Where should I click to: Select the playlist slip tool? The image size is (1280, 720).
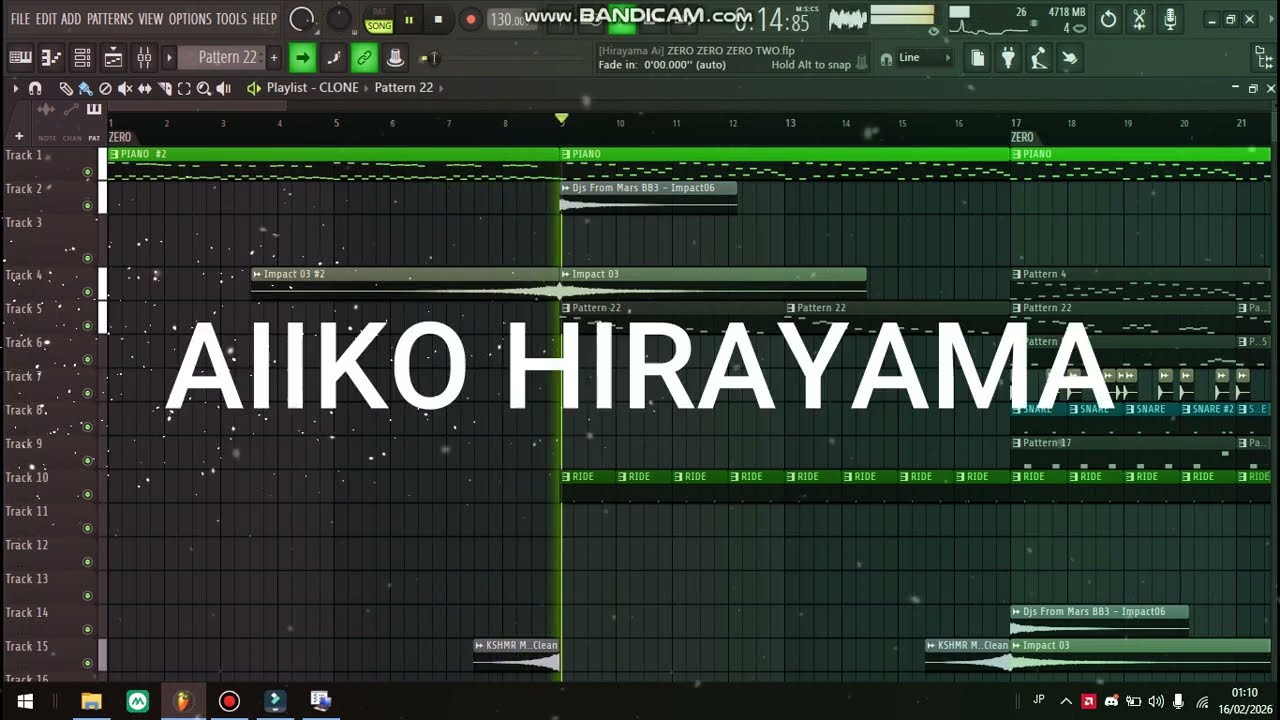[x=145, y=88]
